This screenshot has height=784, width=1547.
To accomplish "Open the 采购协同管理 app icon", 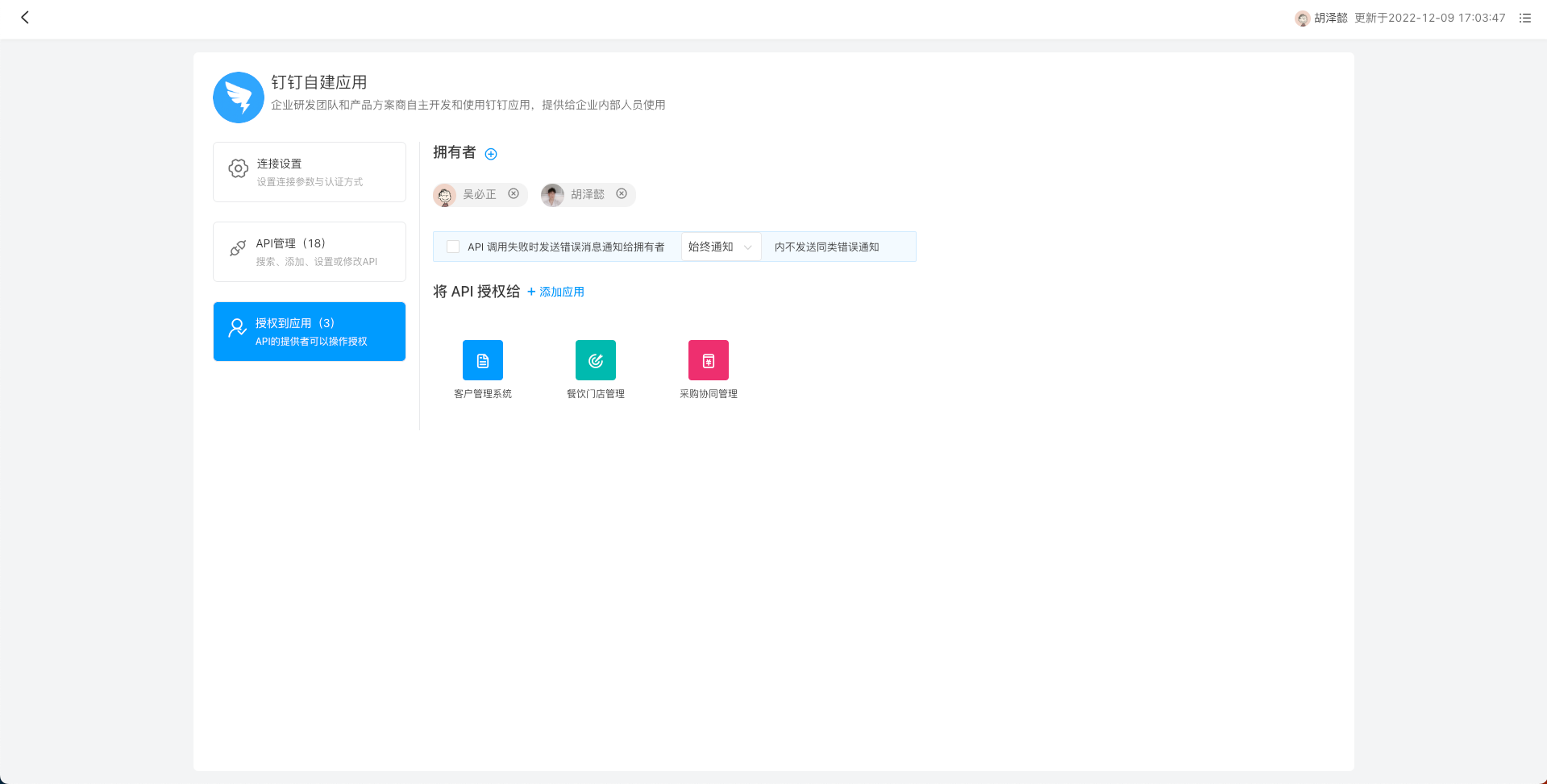I will click(708, 360).
